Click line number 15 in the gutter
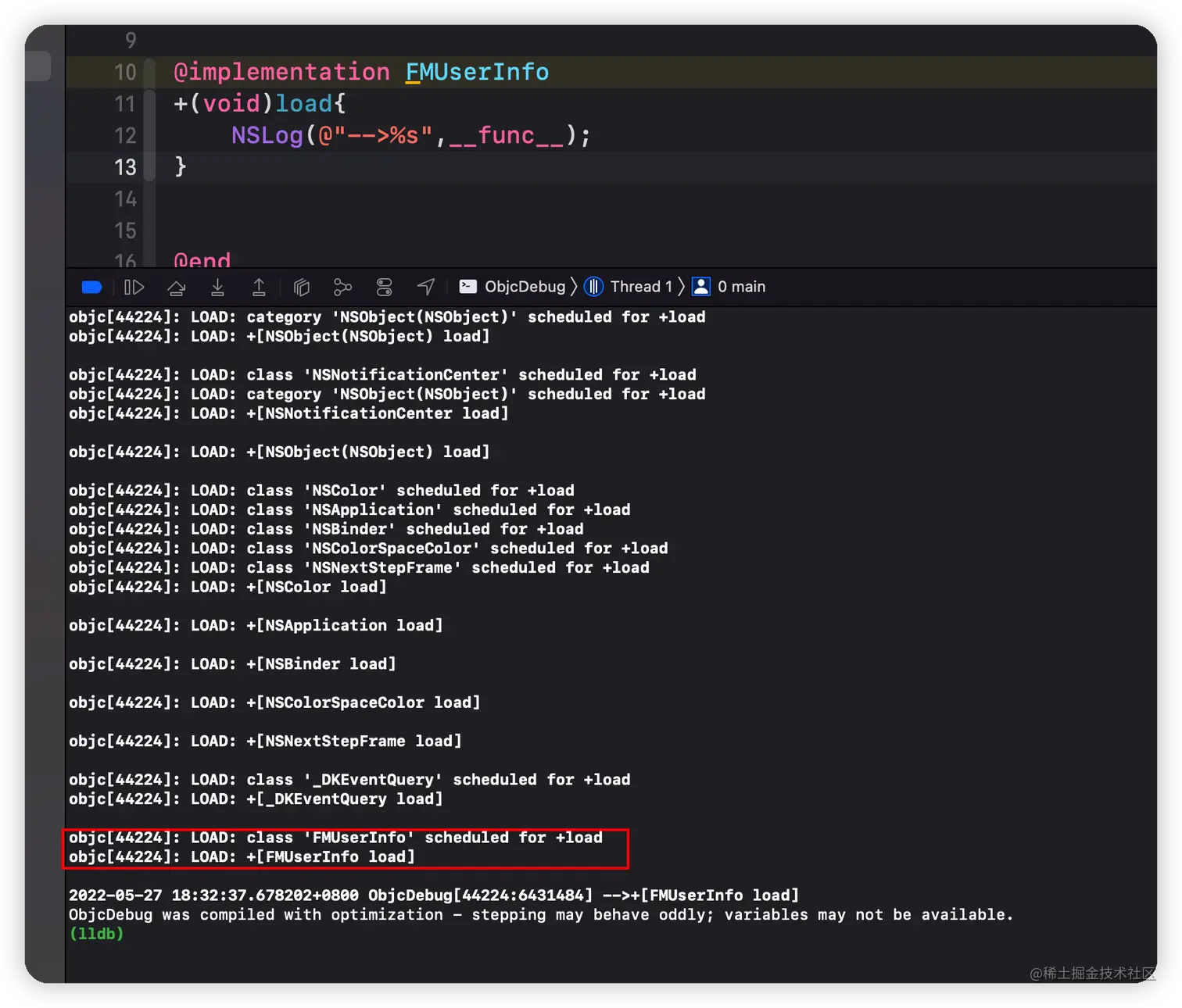The height and width of the screenshot is (1008, 1182). [x=125, y=231]
